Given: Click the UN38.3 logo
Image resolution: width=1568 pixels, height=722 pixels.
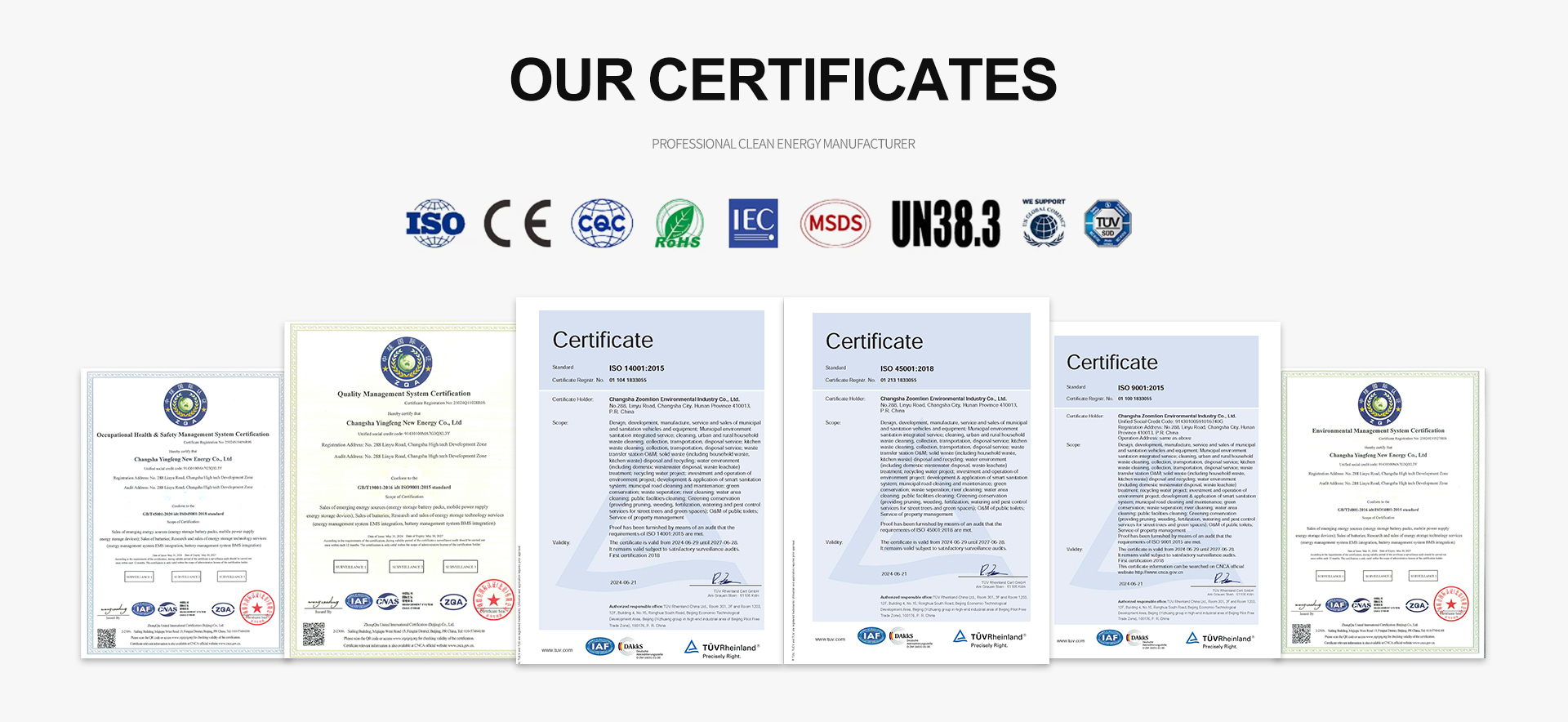Looking at the screenshot, I should (x=946, y=224).
